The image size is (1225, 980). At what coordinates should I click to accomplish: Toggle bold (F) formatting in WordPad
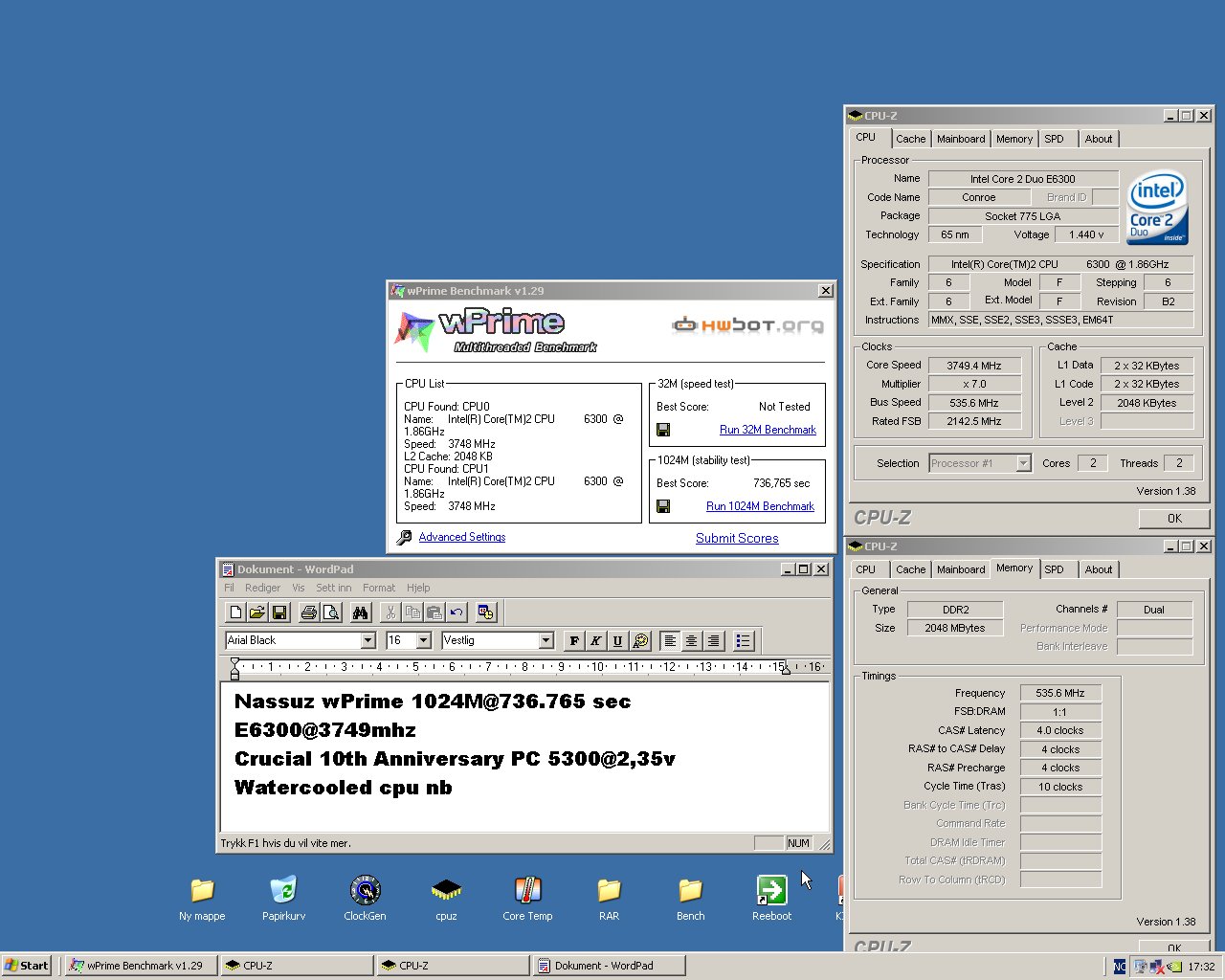[574, 640]
